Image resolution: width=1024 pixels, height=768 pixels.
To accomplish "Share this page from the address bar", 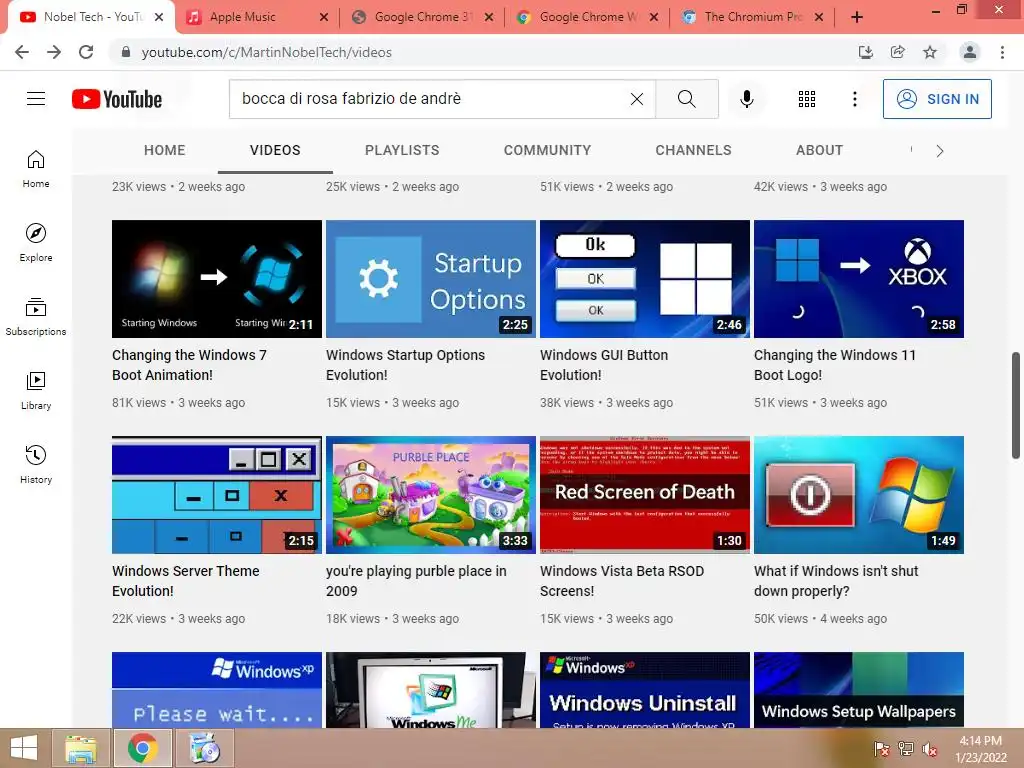I will (898, 52).
